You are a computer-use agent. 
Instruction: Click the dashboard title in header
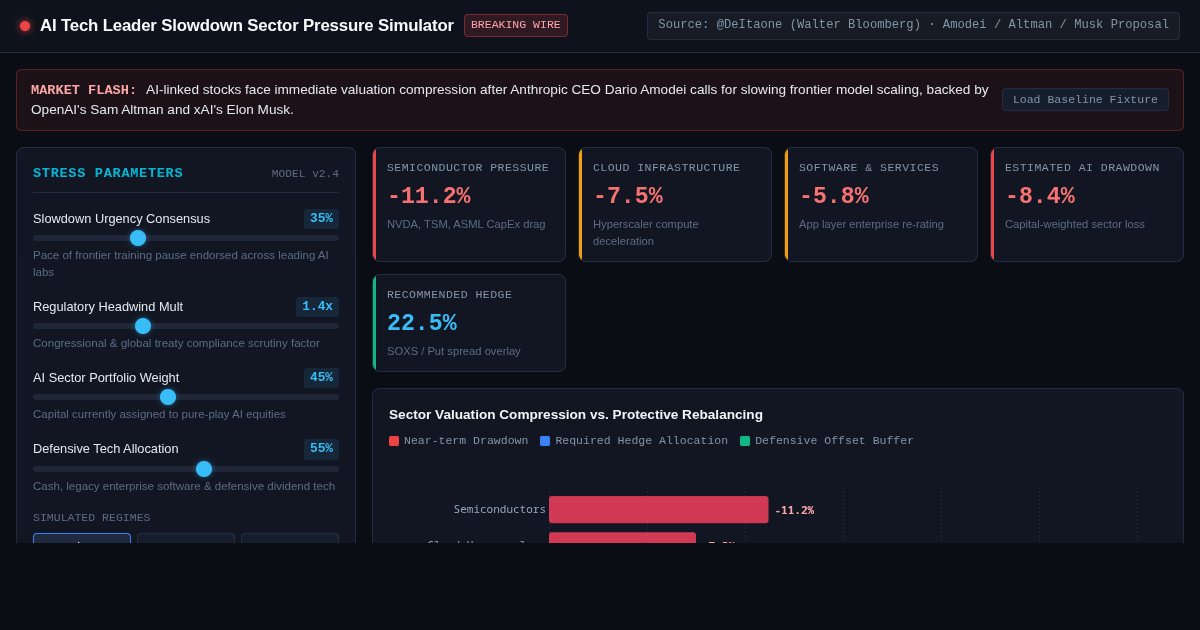point(247,26)
